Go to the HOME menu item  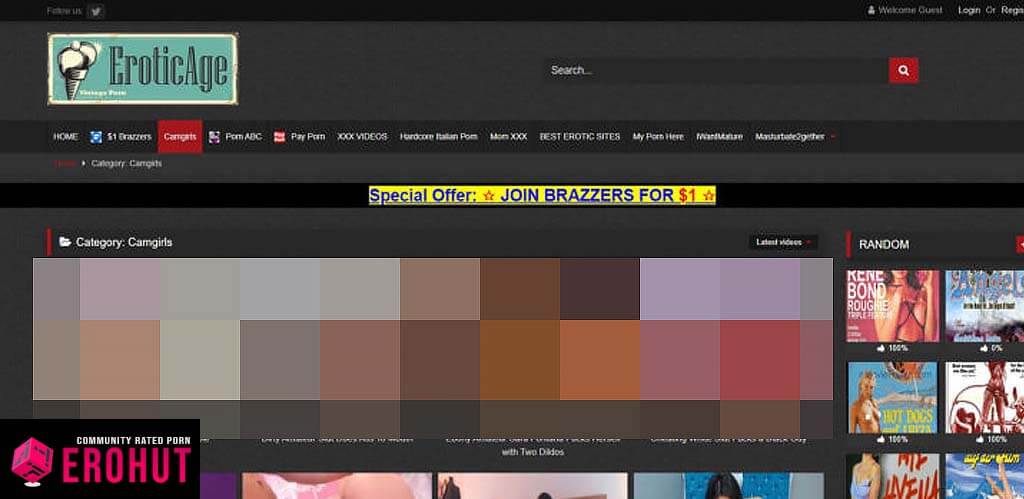point(65,137)
